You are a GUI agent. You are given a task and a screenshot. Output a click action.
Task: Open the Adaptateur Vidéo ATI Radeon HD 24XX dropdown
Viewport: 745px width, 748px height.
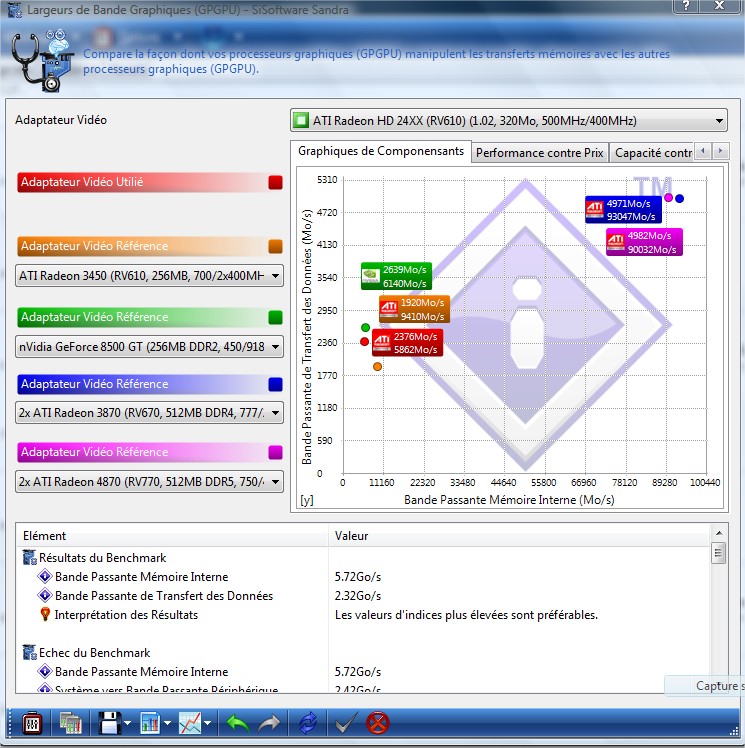coord(508,120)
